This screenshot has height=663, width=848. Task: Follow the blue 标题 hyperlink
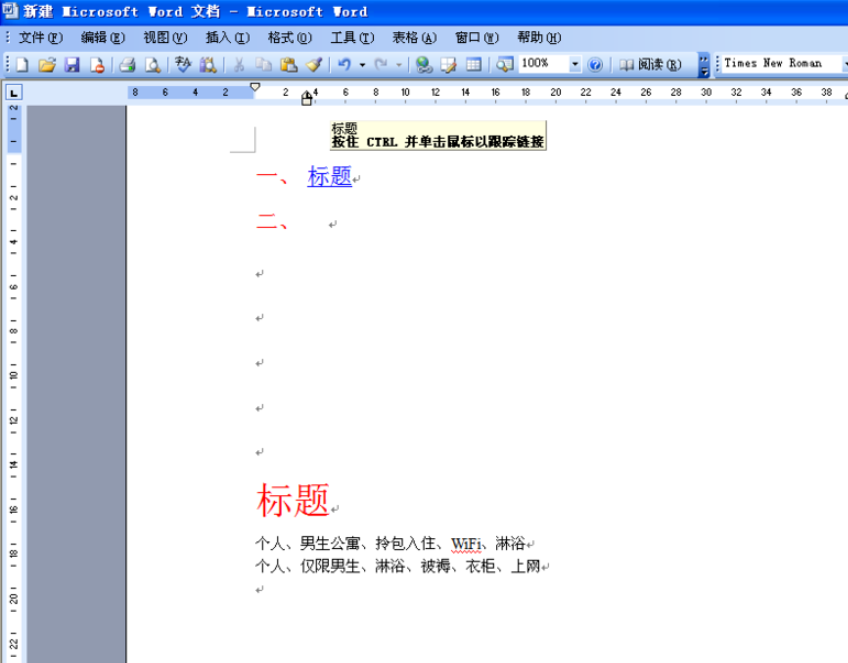click(329, 177)
